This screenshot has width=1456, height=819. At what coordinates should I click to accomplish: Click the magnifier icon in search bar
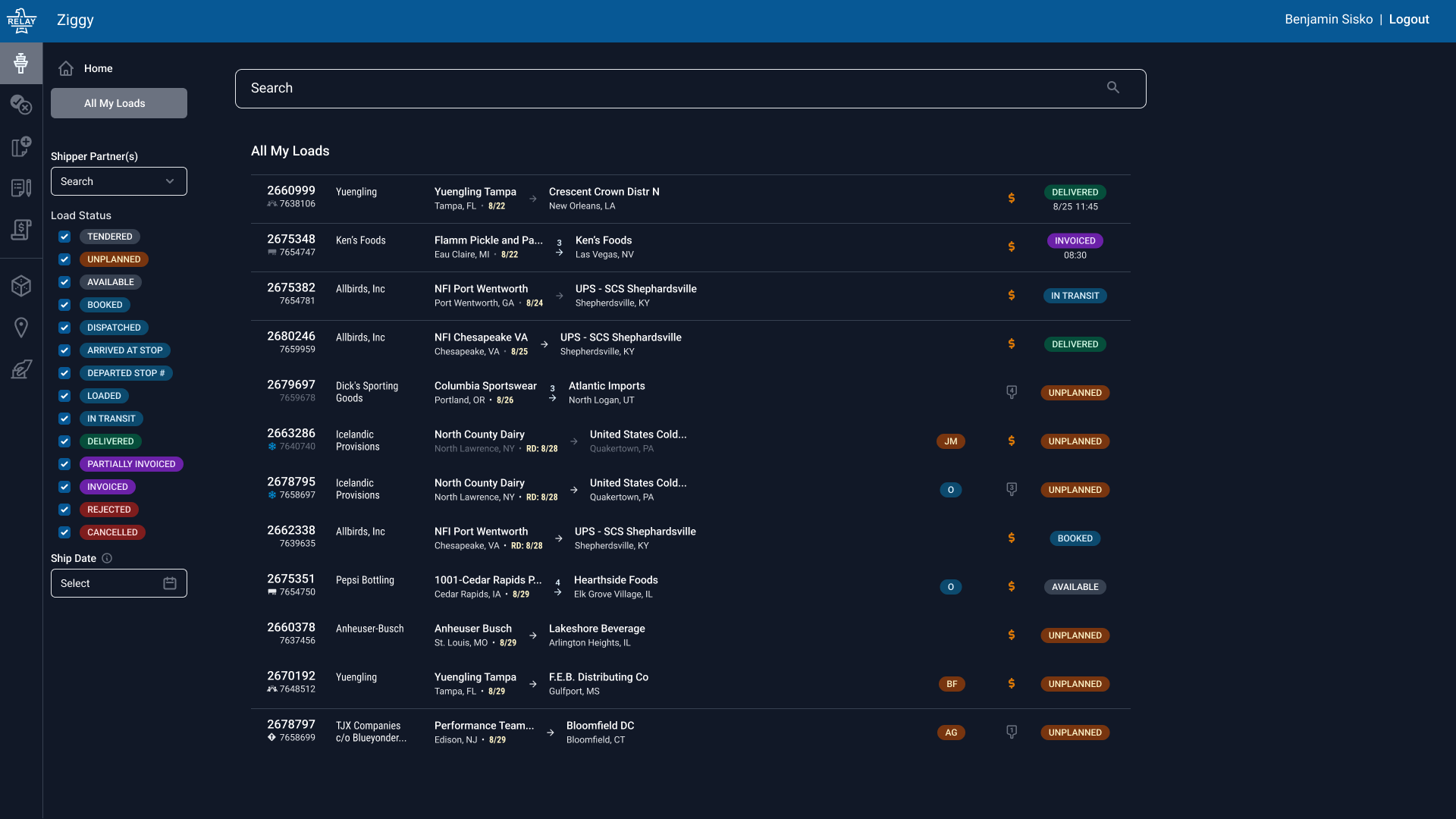point(1112,88)
